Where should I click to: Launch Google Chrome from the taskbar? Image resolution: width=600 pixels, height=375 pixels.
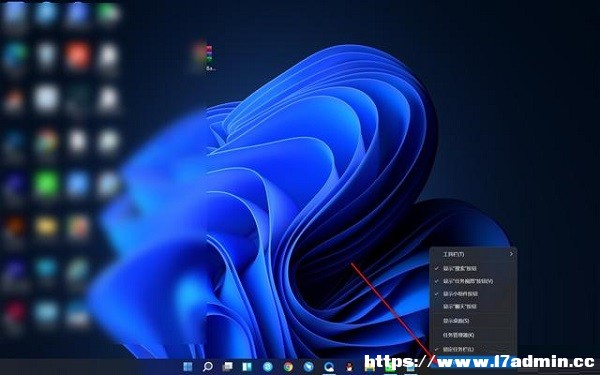288,367
